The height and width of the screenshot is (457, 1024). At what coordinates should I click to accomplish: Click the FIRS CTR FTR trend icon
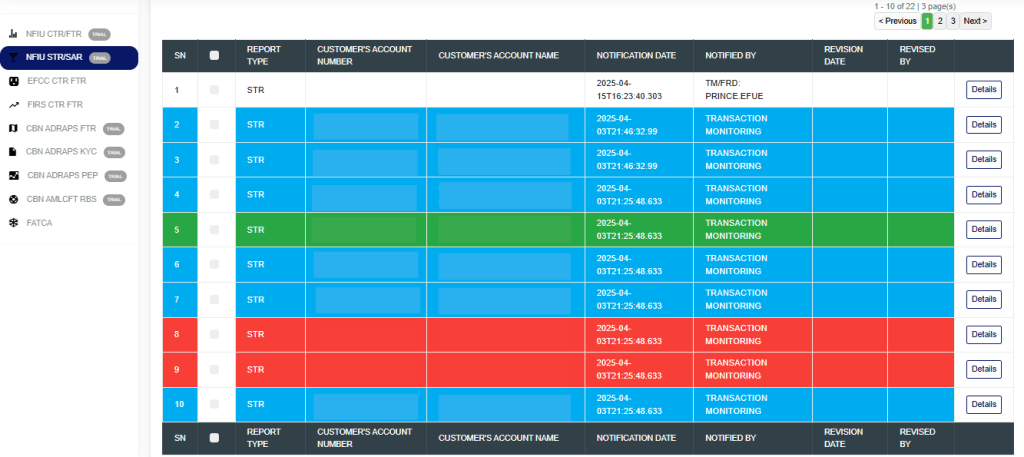pyautogui.click(x=13, y=104)
